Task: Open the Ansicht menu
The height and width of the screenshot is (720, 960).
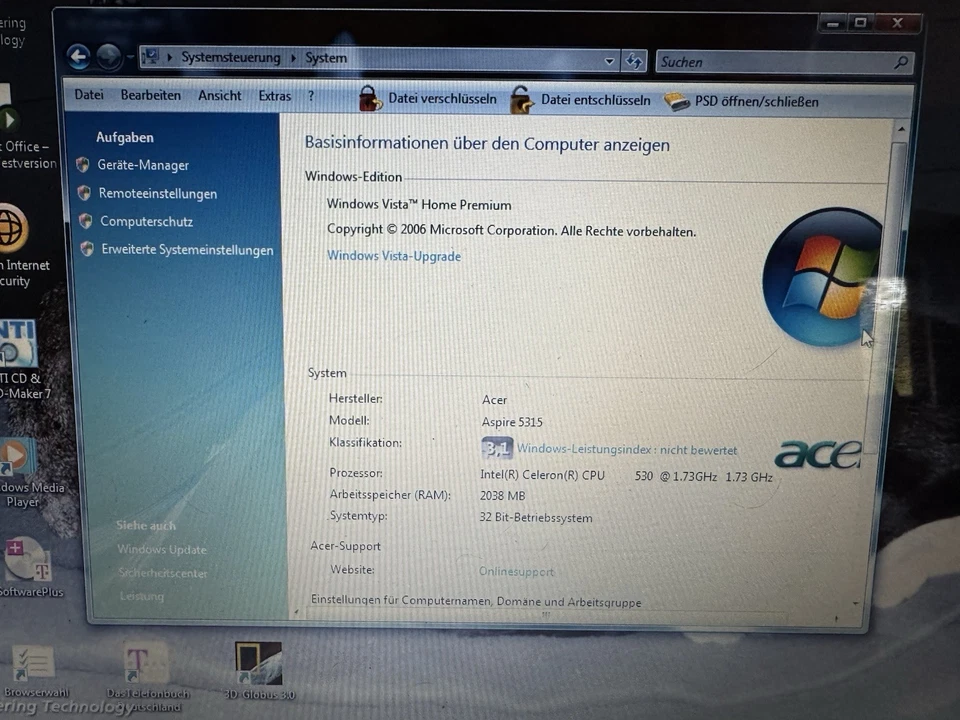Action: coord(219,95)
